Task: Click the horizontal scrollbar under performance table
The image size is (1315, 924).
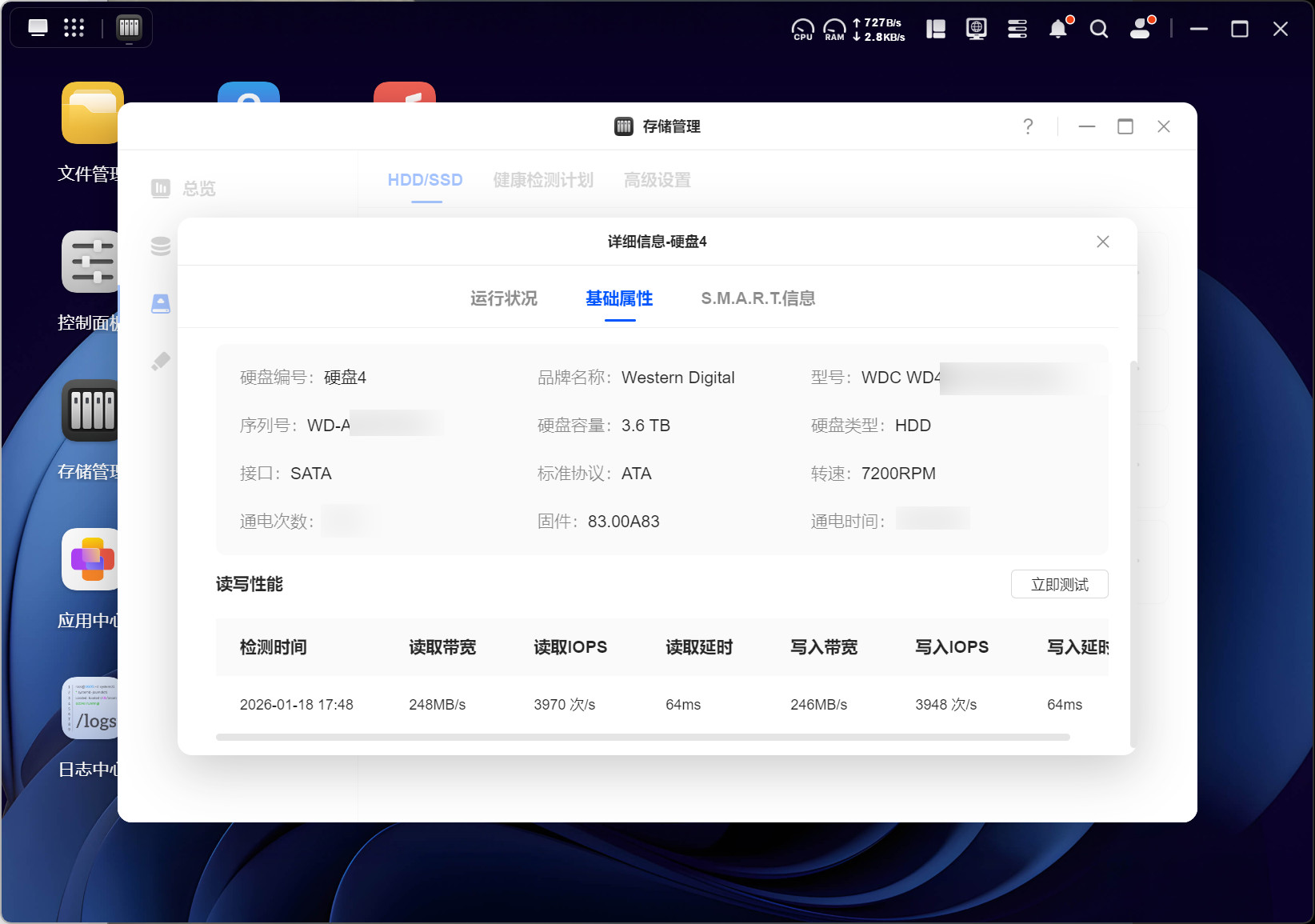Action: coord(643,738)
